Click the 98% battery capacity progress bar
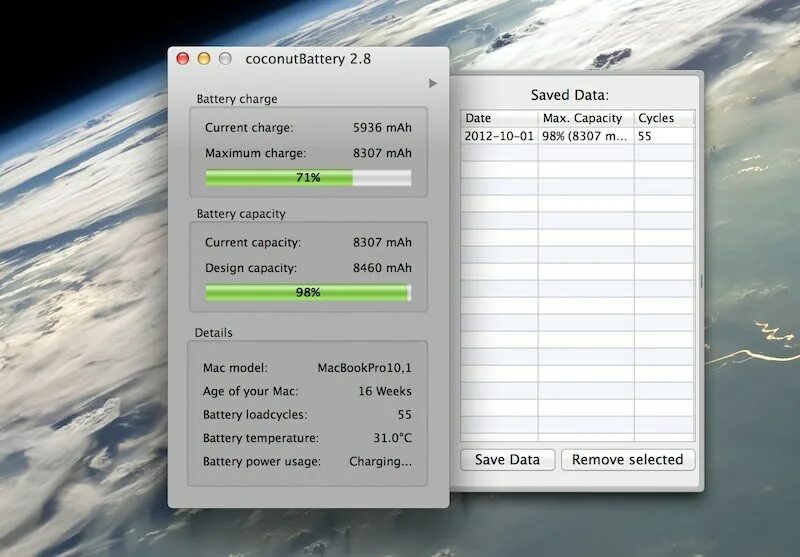This screenshot has height=557, width=800. 308,292
